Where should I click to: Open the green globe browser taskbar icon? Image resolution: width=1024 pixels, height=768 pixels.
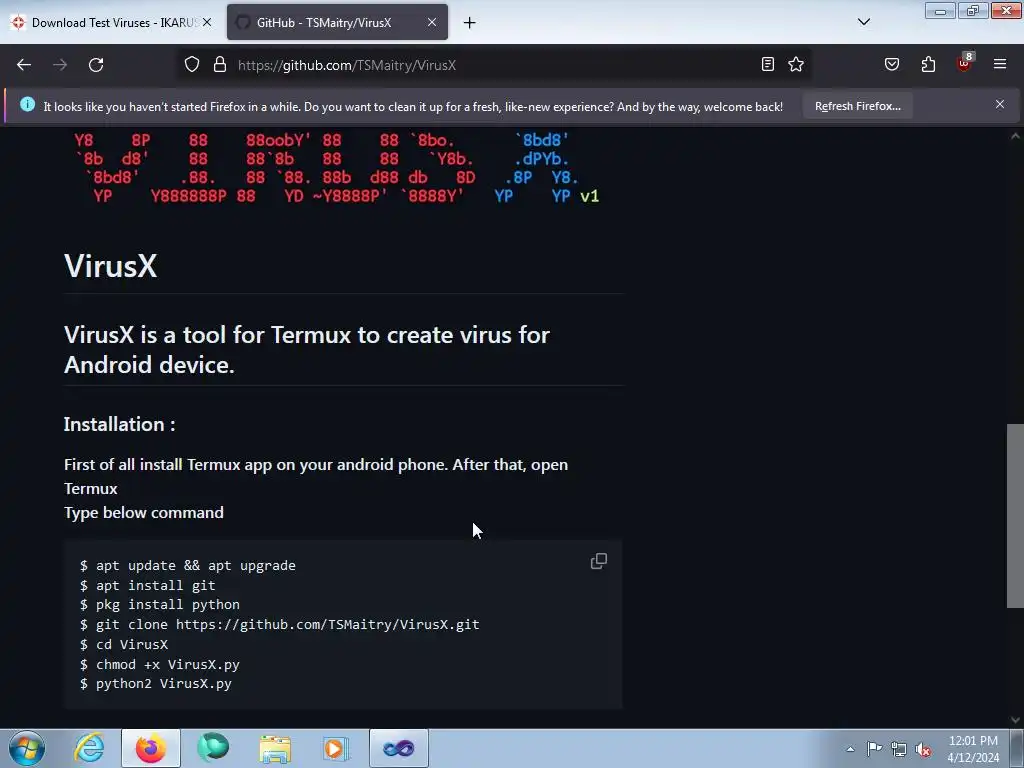tap(213, 748)
